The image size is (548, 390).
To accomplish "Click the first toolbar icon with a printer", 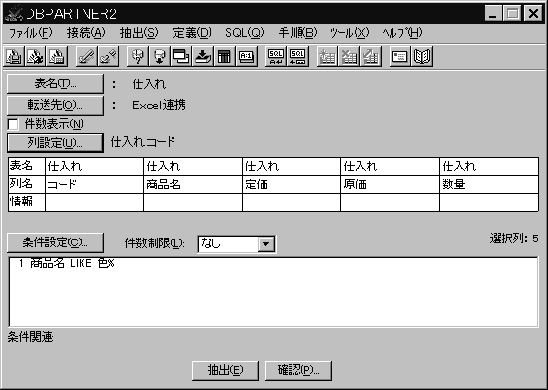I will click(x=14, y=56).
